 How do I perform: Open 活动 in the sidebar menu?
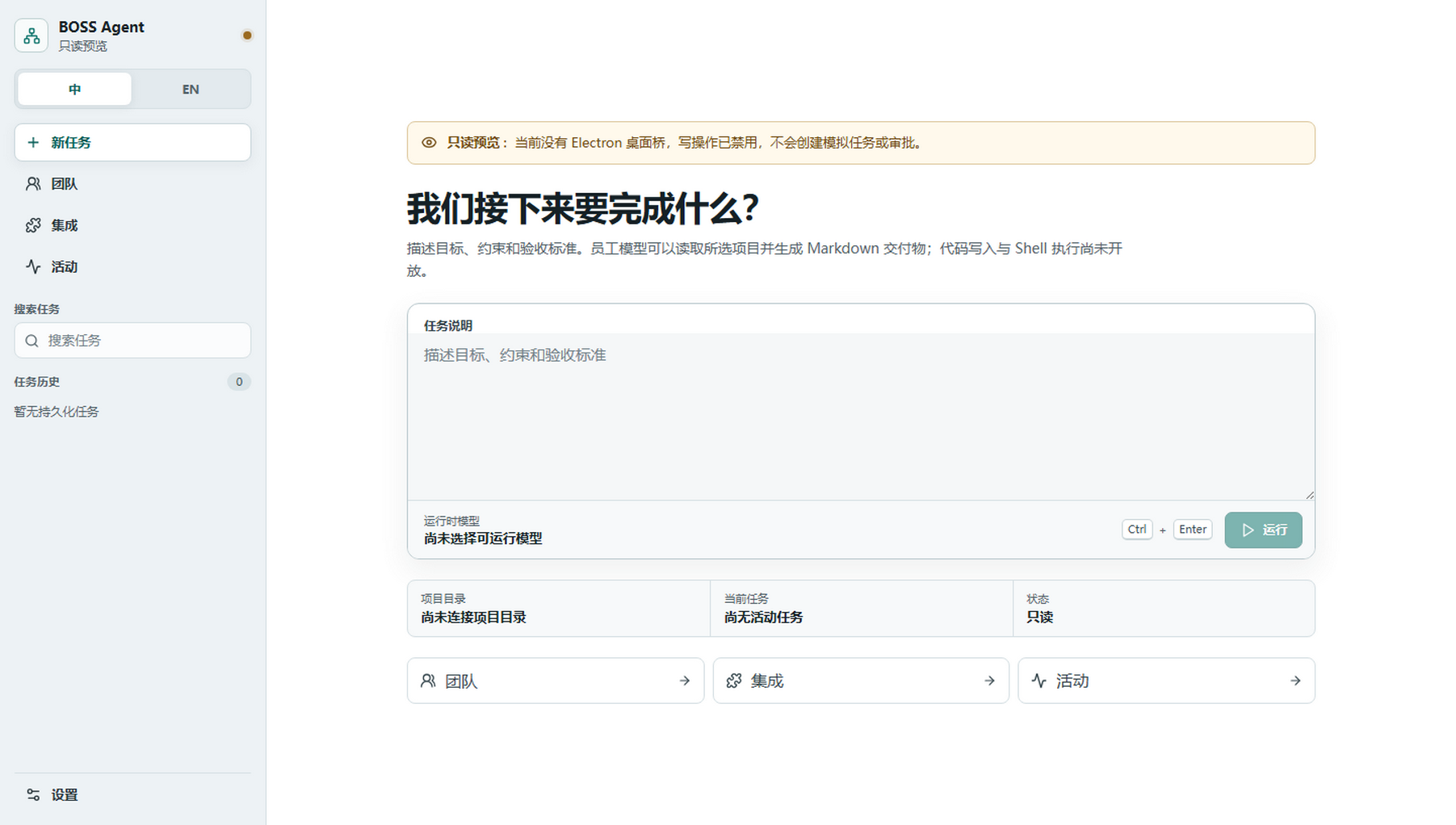tap(132, 266)
